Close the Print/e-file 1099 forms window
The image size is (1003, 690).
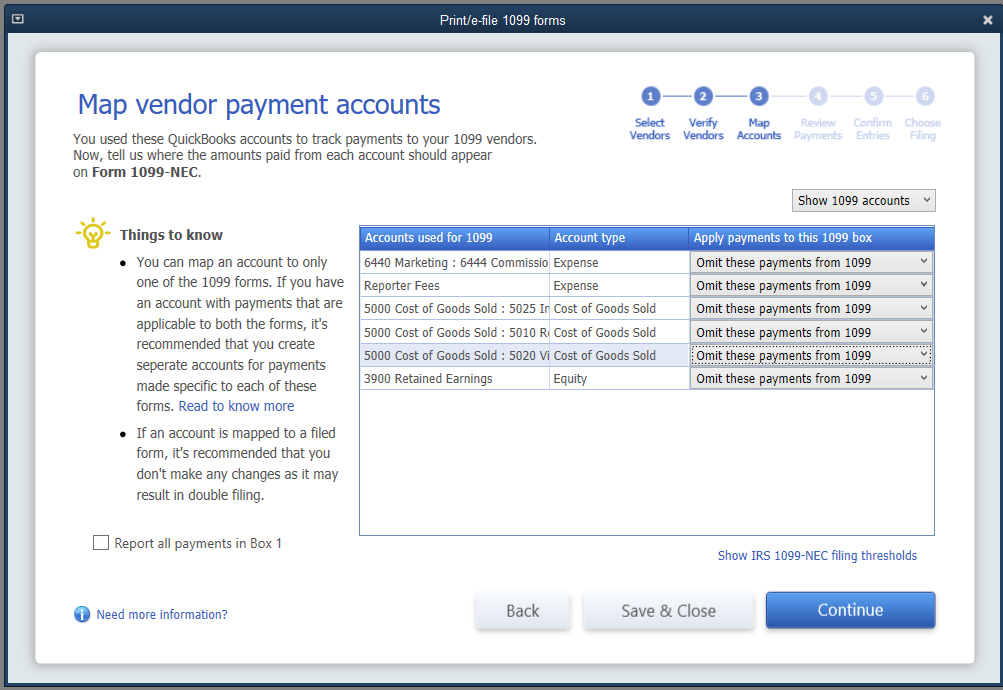coord(987,20)
